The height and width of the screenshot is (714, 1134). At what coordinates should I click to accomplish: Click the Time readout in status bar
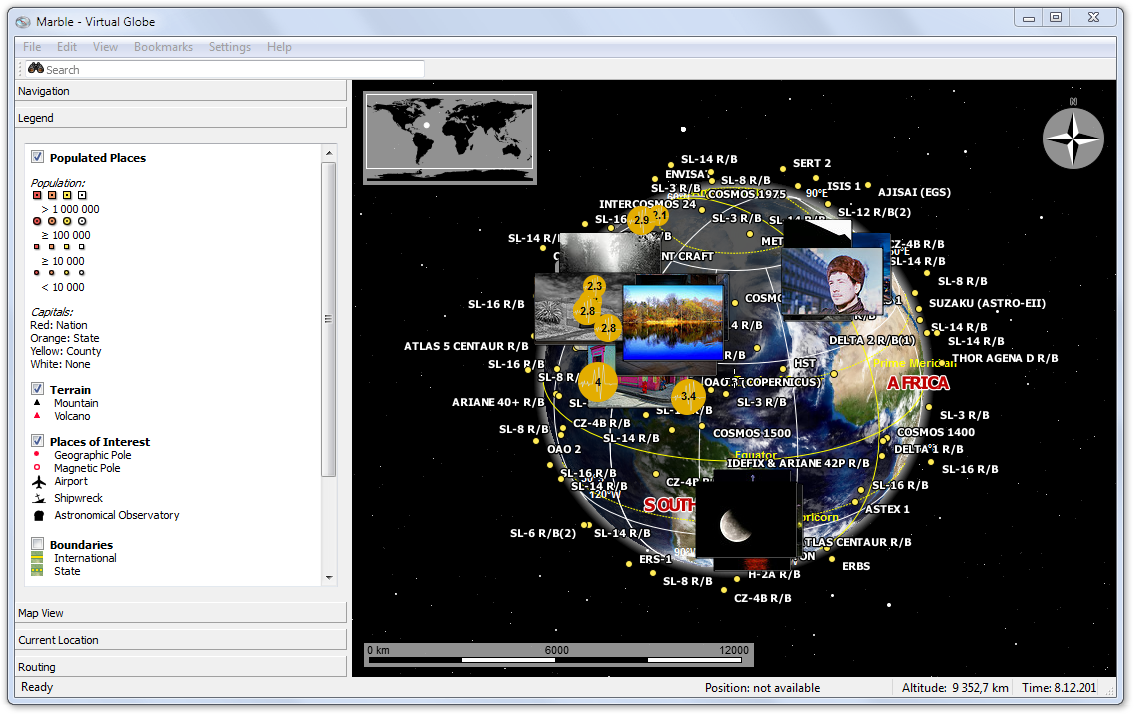pyautogui.click(x=1059, y=687)
